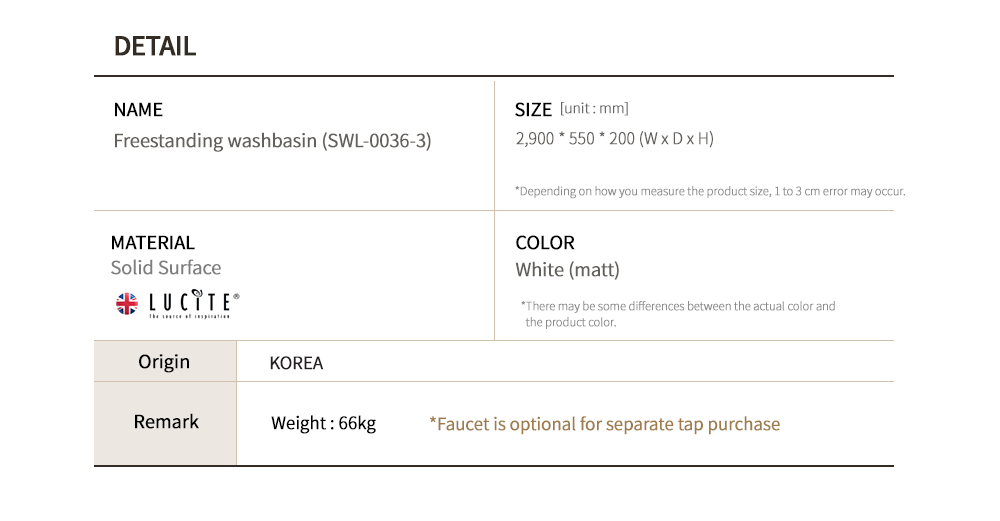Click the Origin row header cell
The image size is (1000, 521).
(164, 362)
